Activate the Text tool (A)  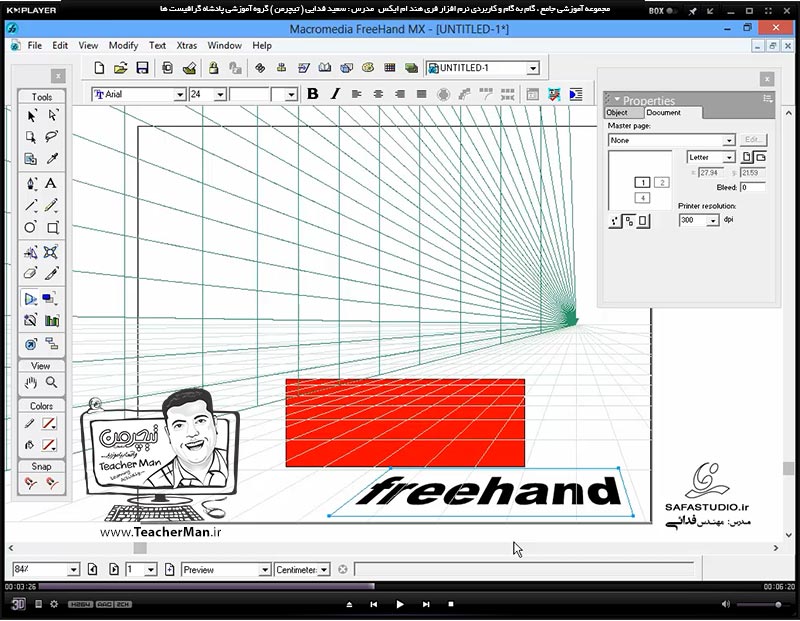pos(51,183)
